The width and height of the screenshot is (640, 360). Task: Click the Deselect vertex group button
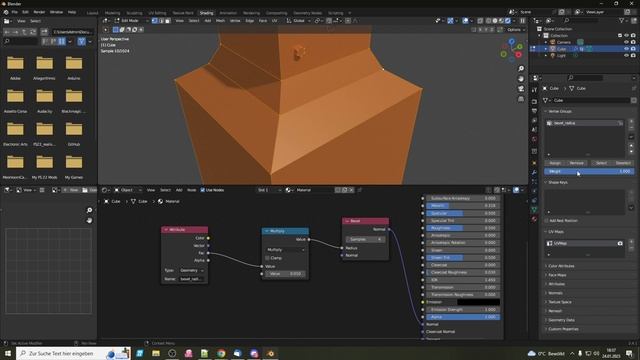623,163
